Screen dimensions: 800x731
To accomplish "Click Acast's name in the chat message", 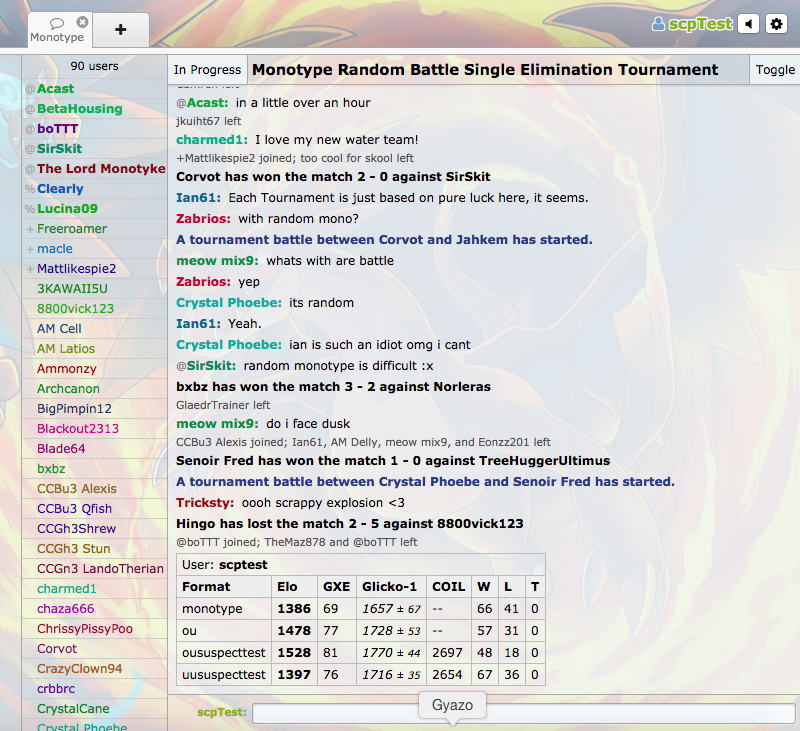I will (207, 103).
